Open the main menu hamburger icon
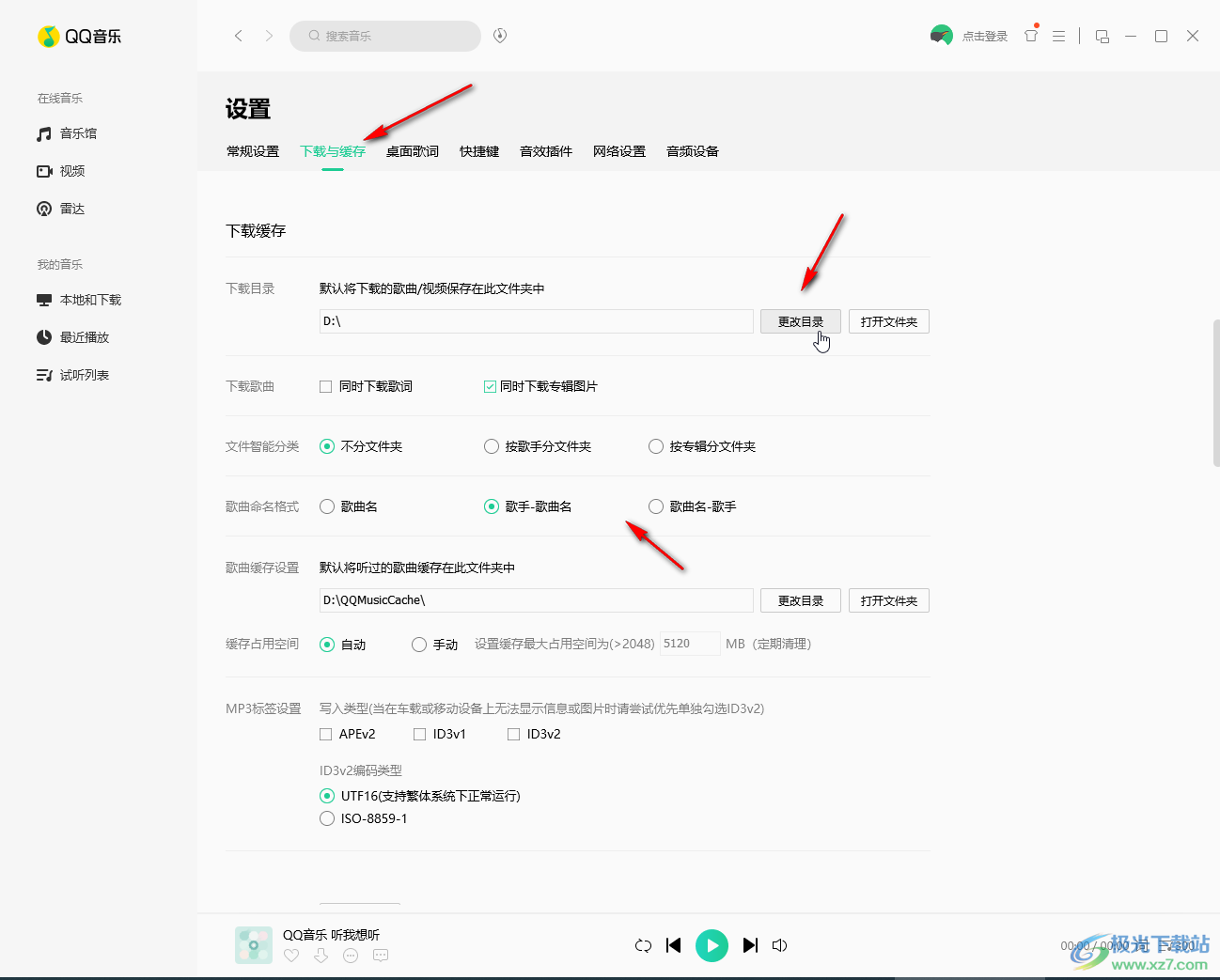The height and width of the screenshot is (980, 1220). pyautogui.click(x=1058, y=36)
